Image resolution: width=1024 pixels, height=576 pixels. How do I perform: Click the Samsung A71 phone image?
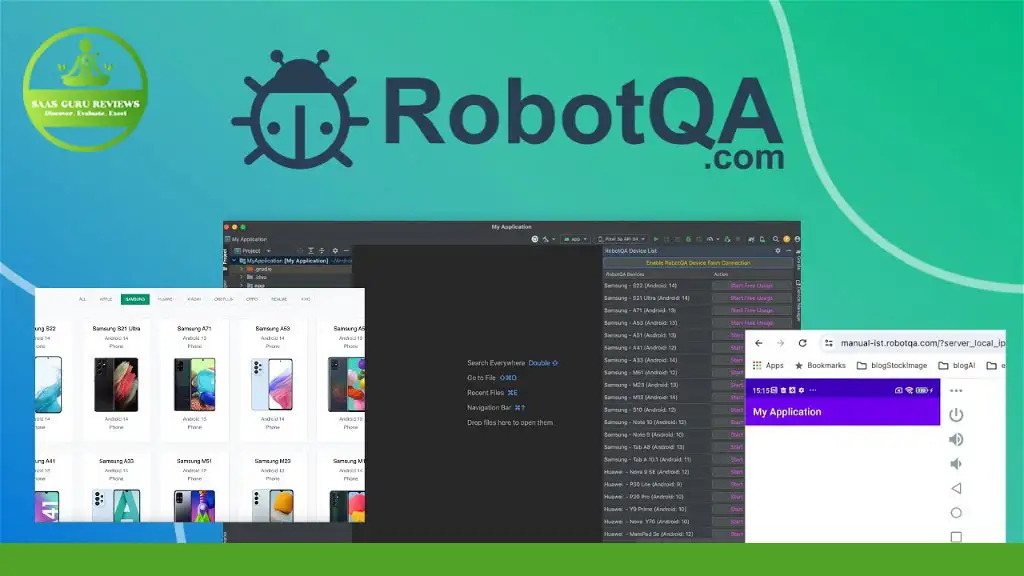click(x=195, y=384)
